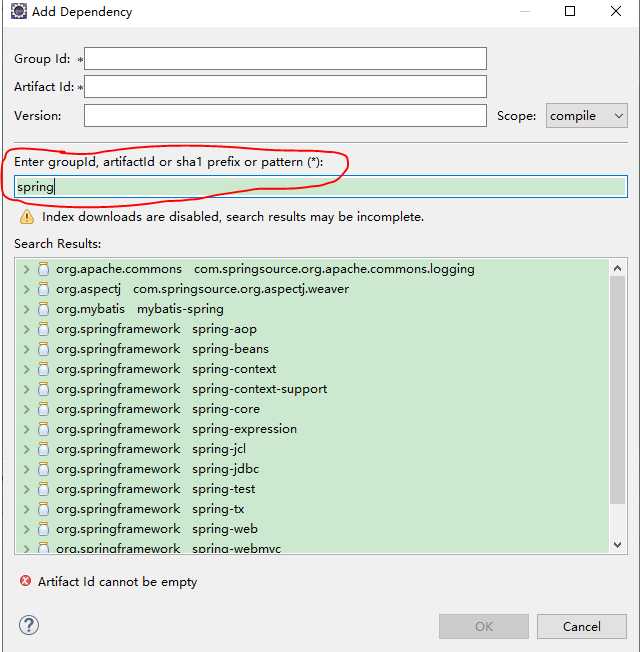The height and width of the screenshot is (652, 640).
Task: Select the mybatis-spring artifact text
Action: (180, 309)
